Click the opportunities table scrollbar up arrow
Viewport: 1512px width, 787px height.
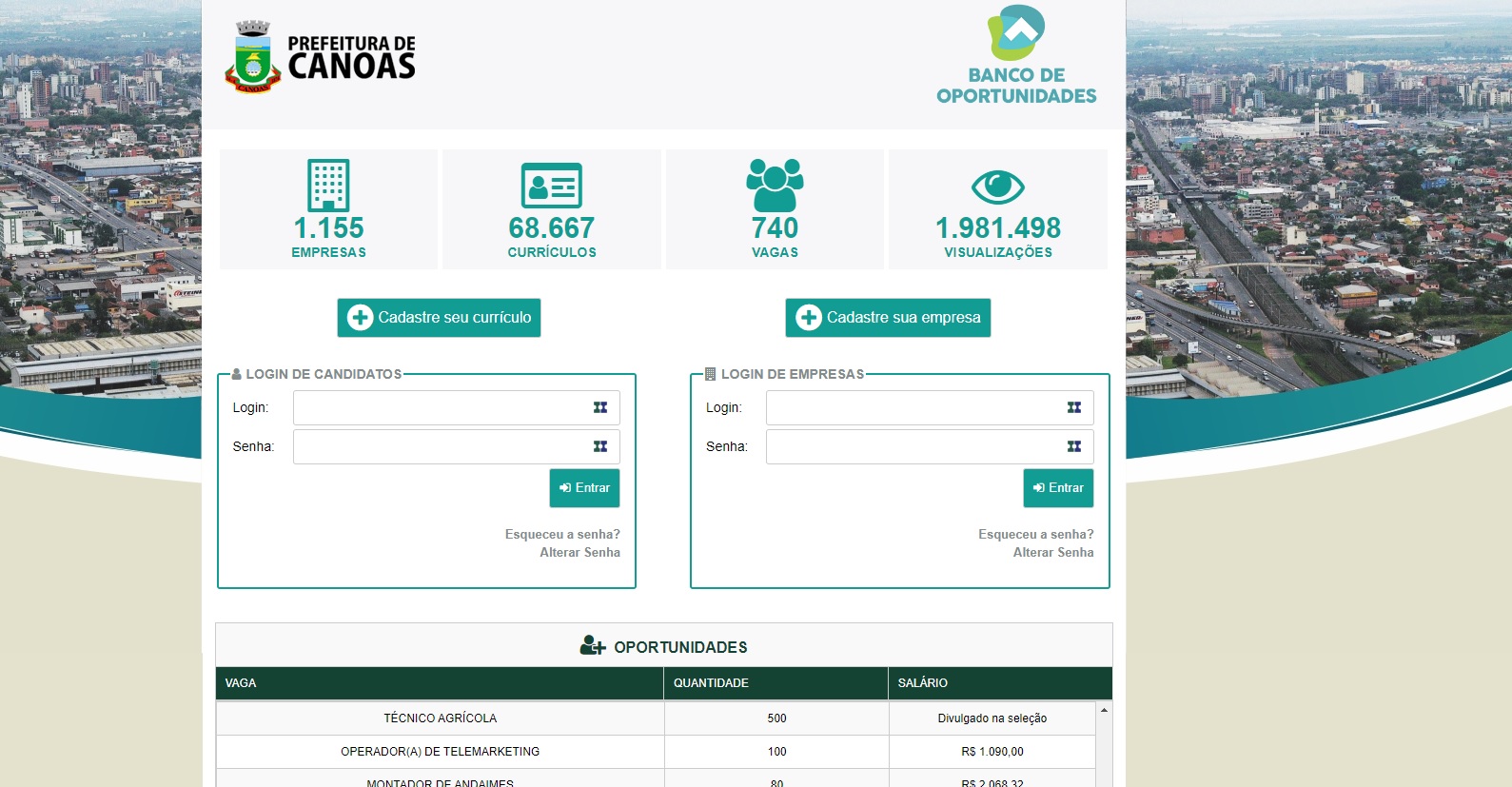click(x=1104, y=710)
